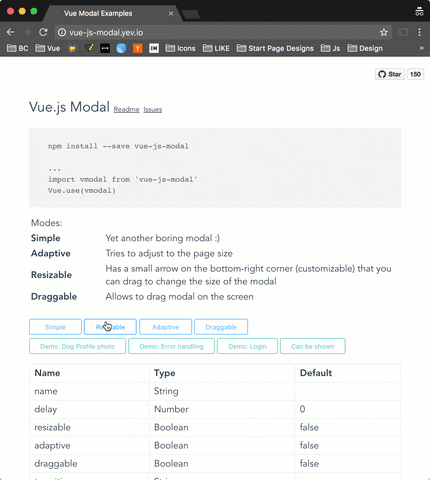
Task: Close the Vue Modal Examples tab
Action: [171, 13]
